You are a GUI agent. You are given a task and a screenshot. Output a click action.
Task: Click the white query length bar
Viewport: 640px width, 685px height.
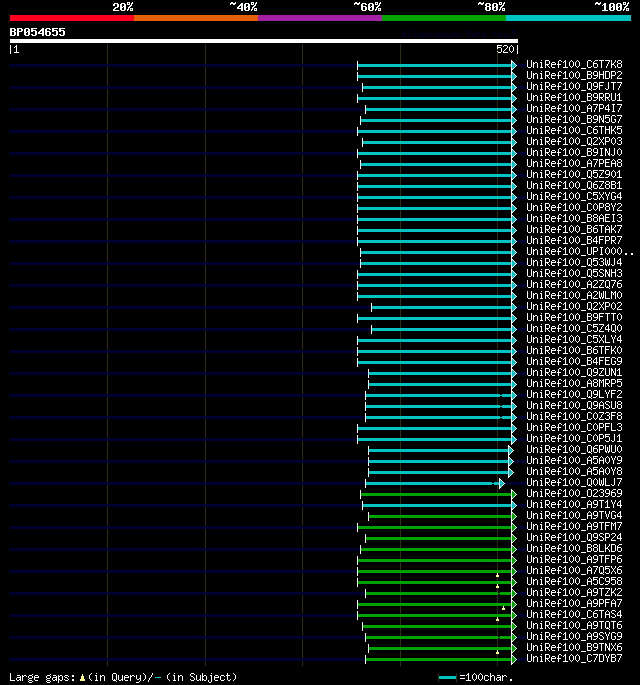pos(264,41)
